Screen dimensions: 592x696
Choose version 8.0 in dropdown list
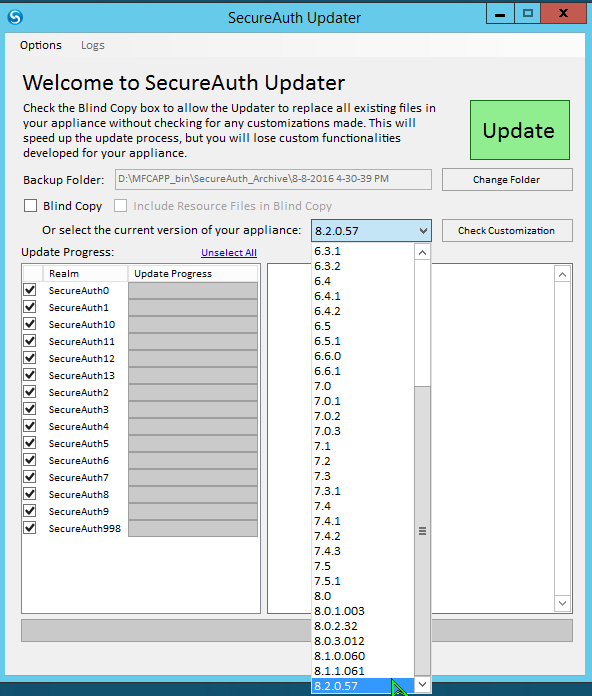[363, 596]
